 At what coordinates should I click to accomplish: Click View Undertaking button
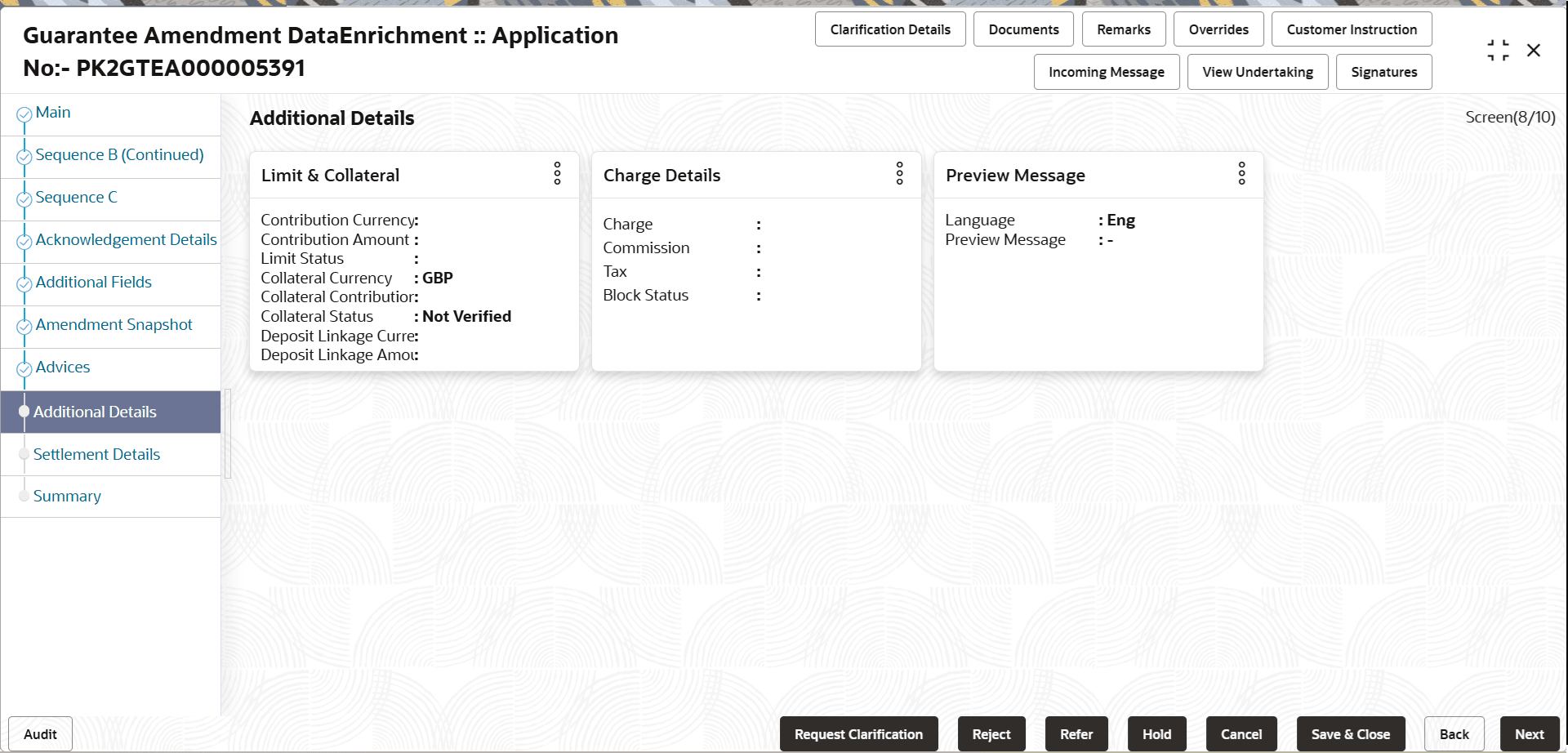[1258, 72]
